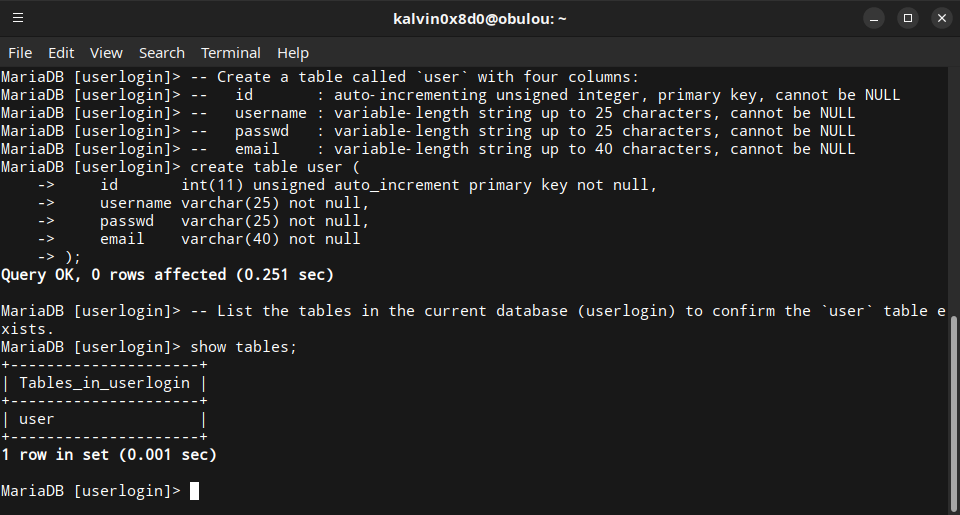Click the window title kalvin0x8d0@obulou
This screenshot has height=515, width=960.
[480, 18]
